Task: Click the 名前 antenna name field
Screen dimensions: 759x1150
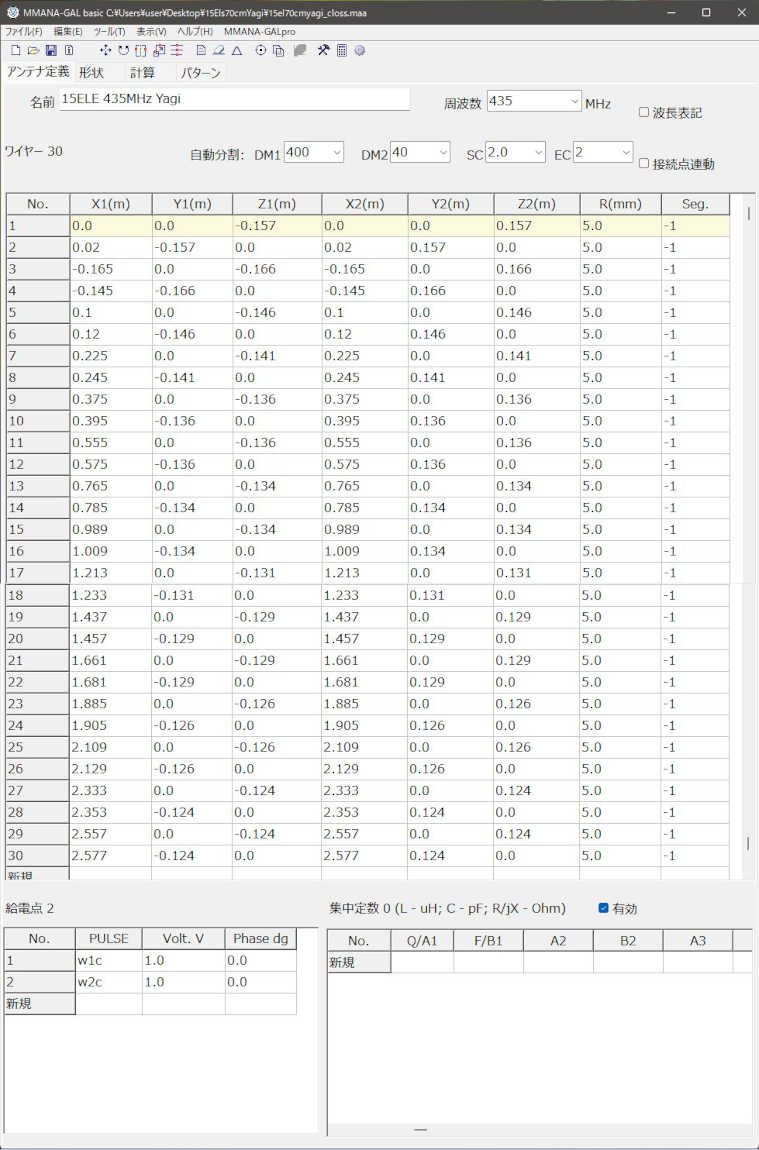Action: click(x=234, y=99)
